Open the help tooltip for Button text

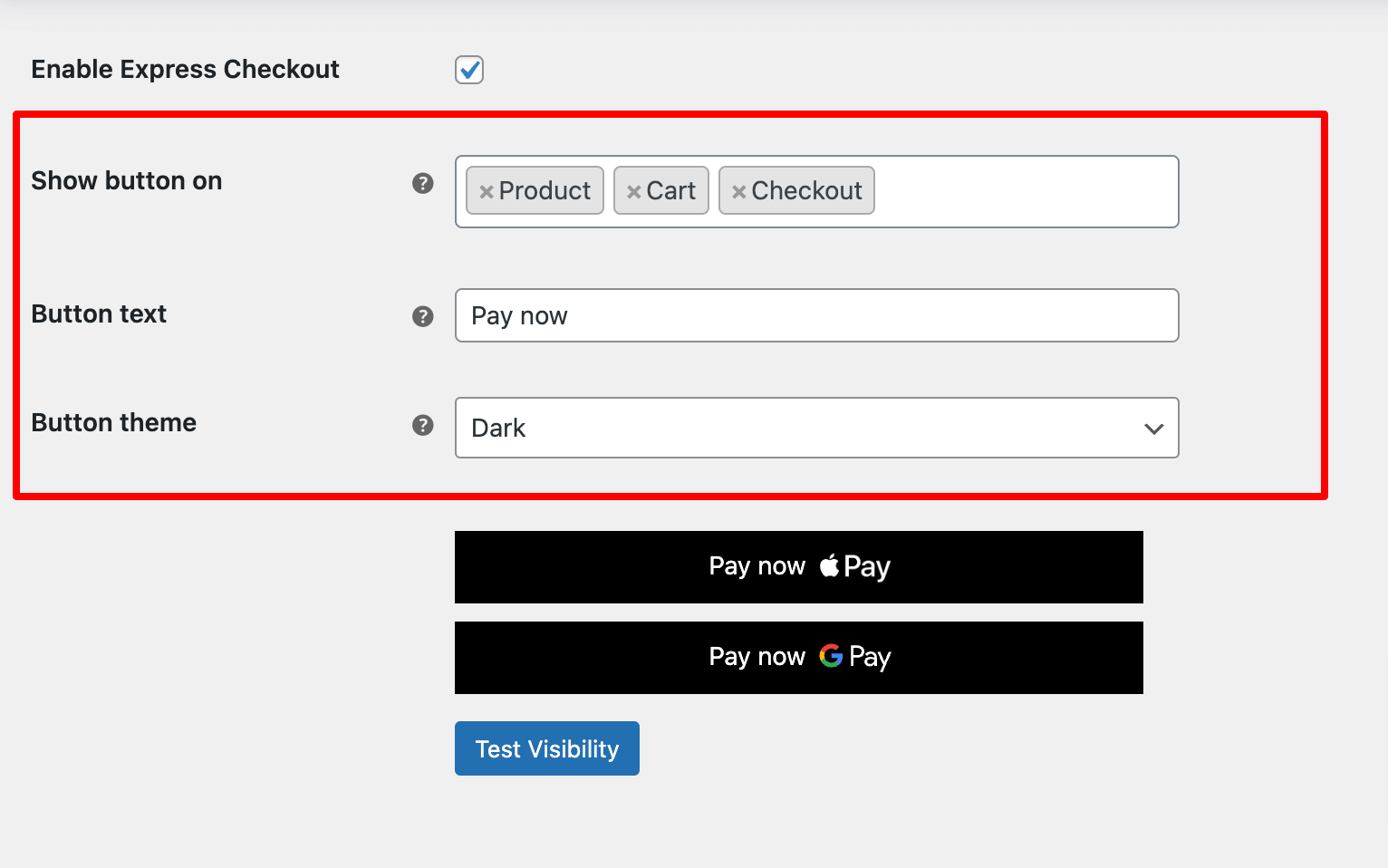point(422,316)
